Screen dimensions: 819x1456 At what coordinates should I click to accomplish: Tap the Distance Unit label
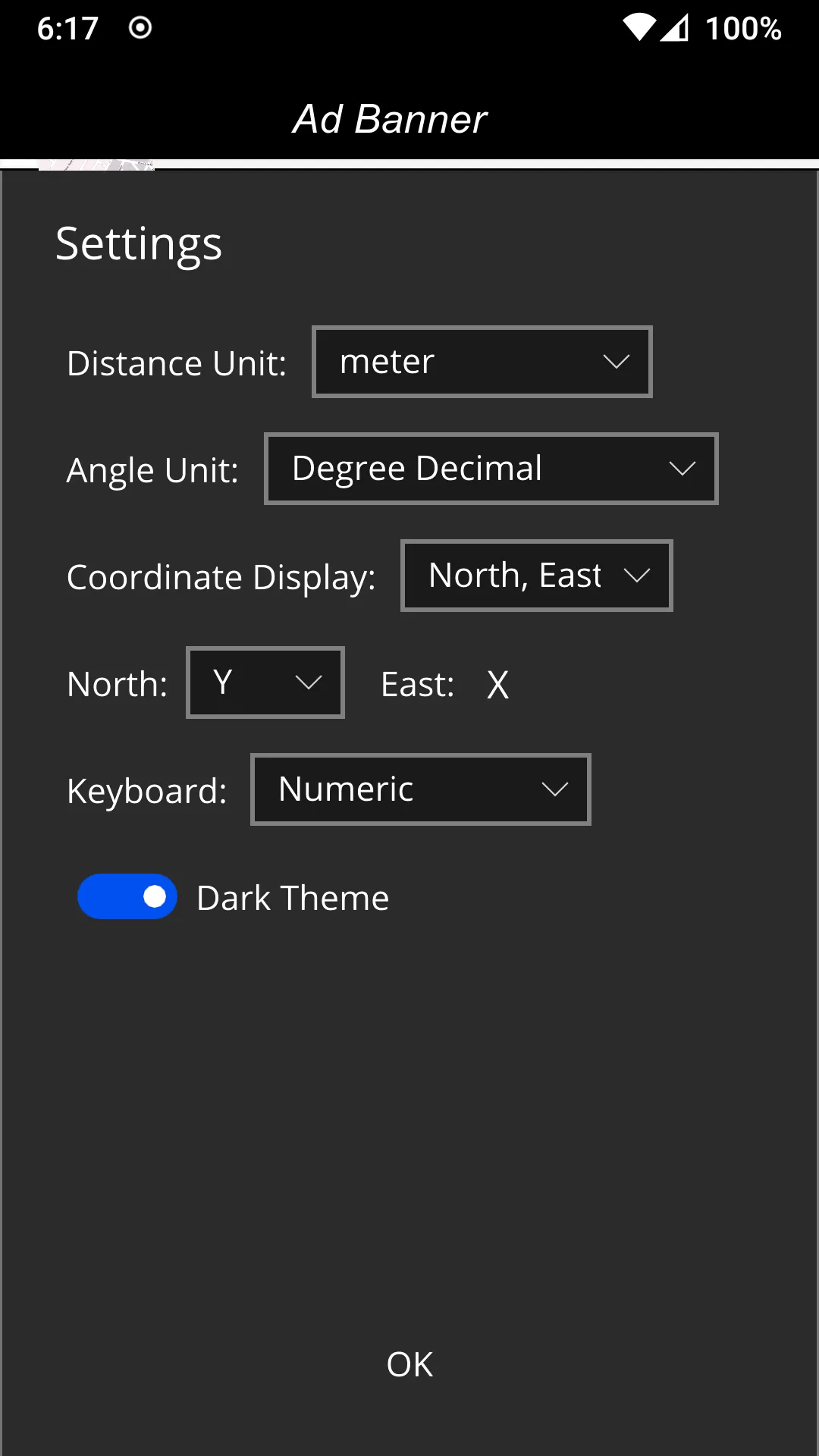coord(177,363)
